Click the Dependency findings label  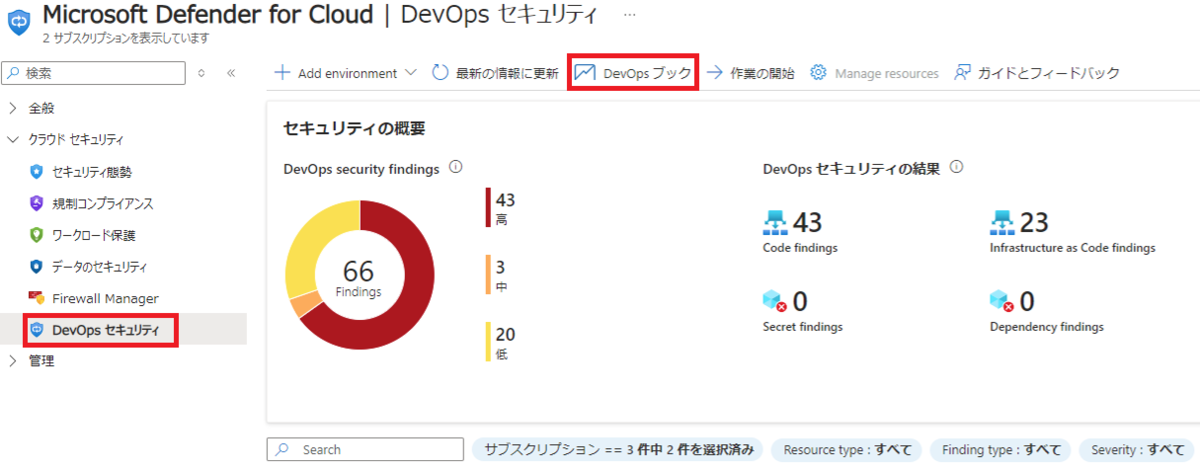1047,326
